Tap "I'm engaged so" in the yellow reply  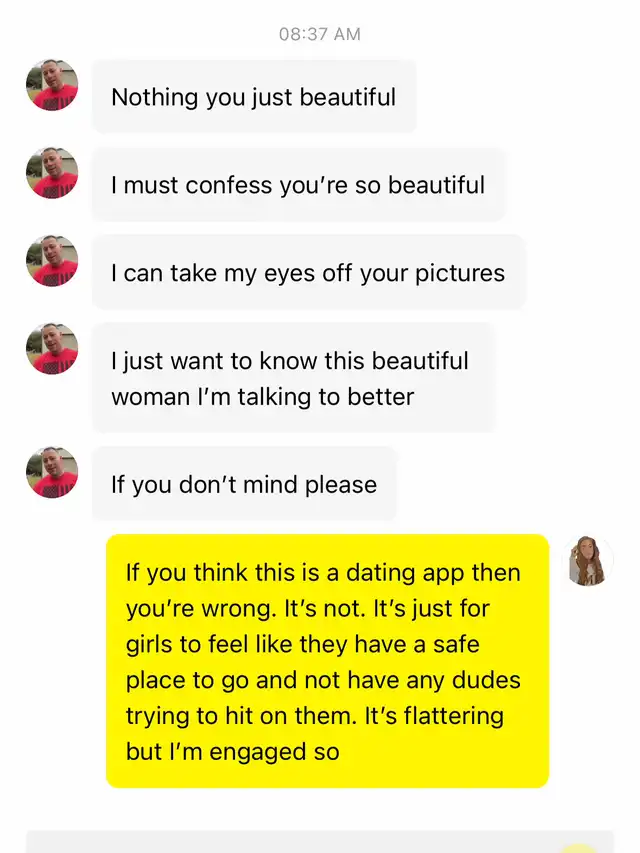coord(250,751)
